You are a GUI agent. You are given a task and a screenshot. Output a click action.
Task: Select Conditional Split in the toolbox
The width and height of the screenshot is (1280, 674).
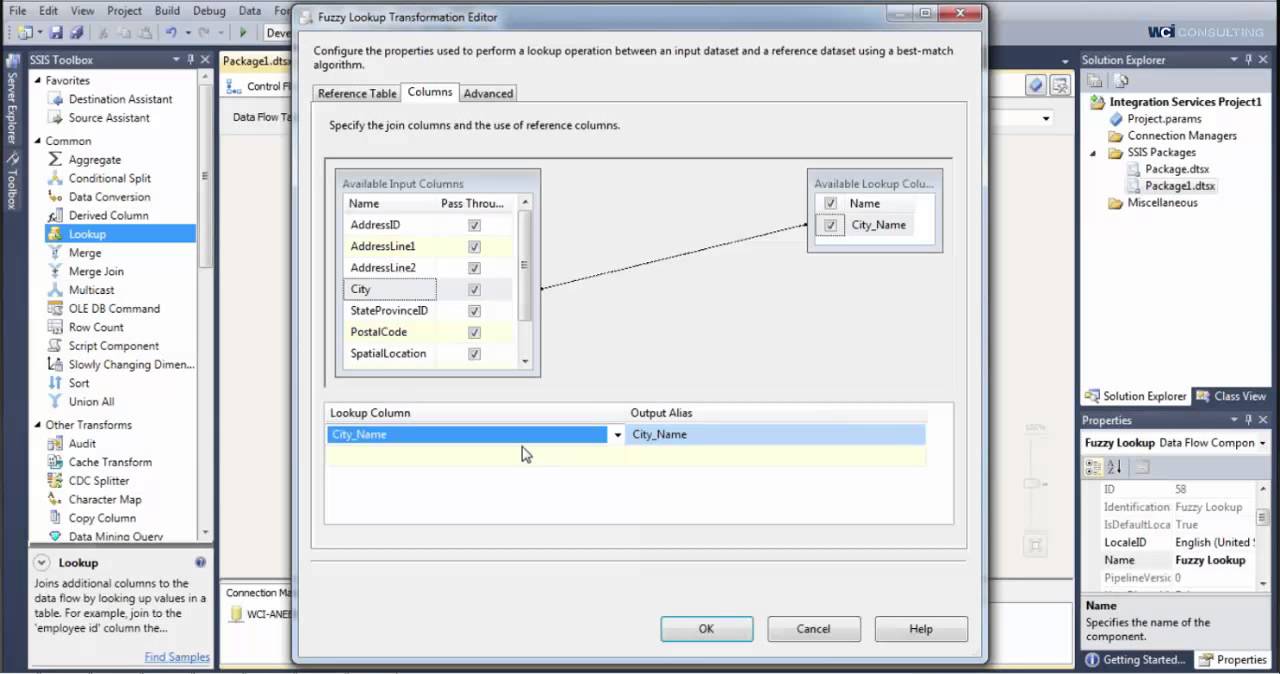(110, 178)
